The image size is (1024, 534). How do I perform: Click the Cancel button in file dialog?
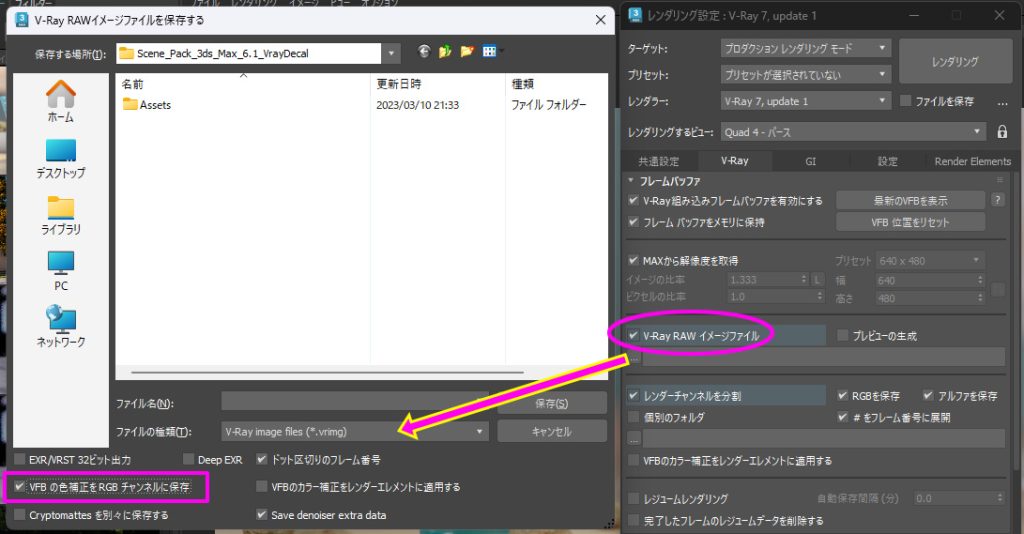click(552, 432)
